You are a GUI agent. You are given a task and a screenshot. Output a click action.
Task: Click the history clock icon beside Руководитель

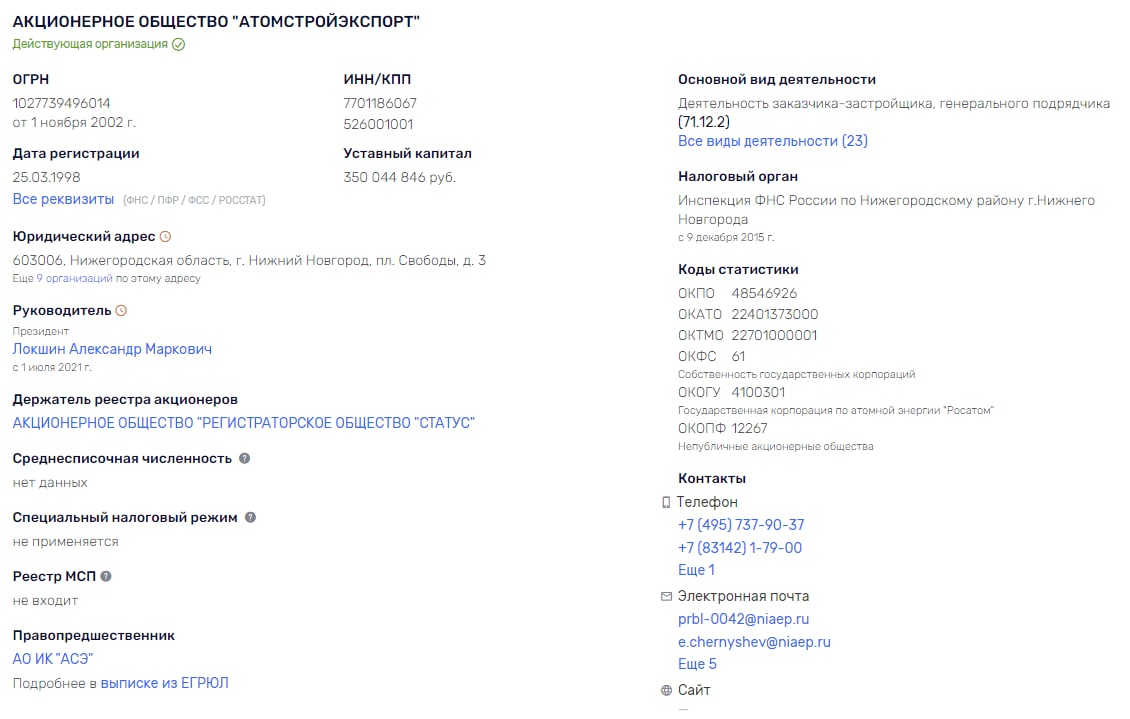pos(121,311)
